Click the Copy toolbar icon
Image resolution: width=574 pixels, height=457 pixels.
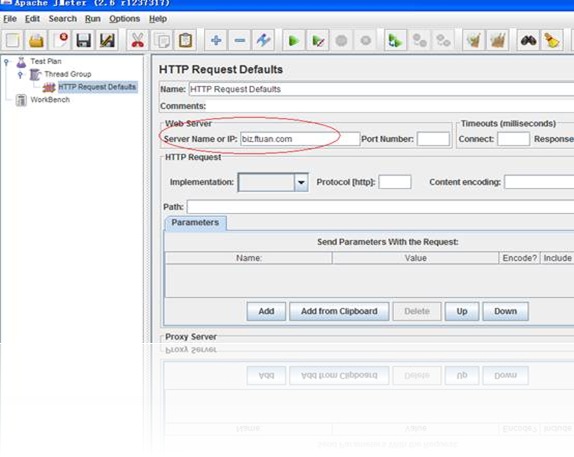click(161, 40)
